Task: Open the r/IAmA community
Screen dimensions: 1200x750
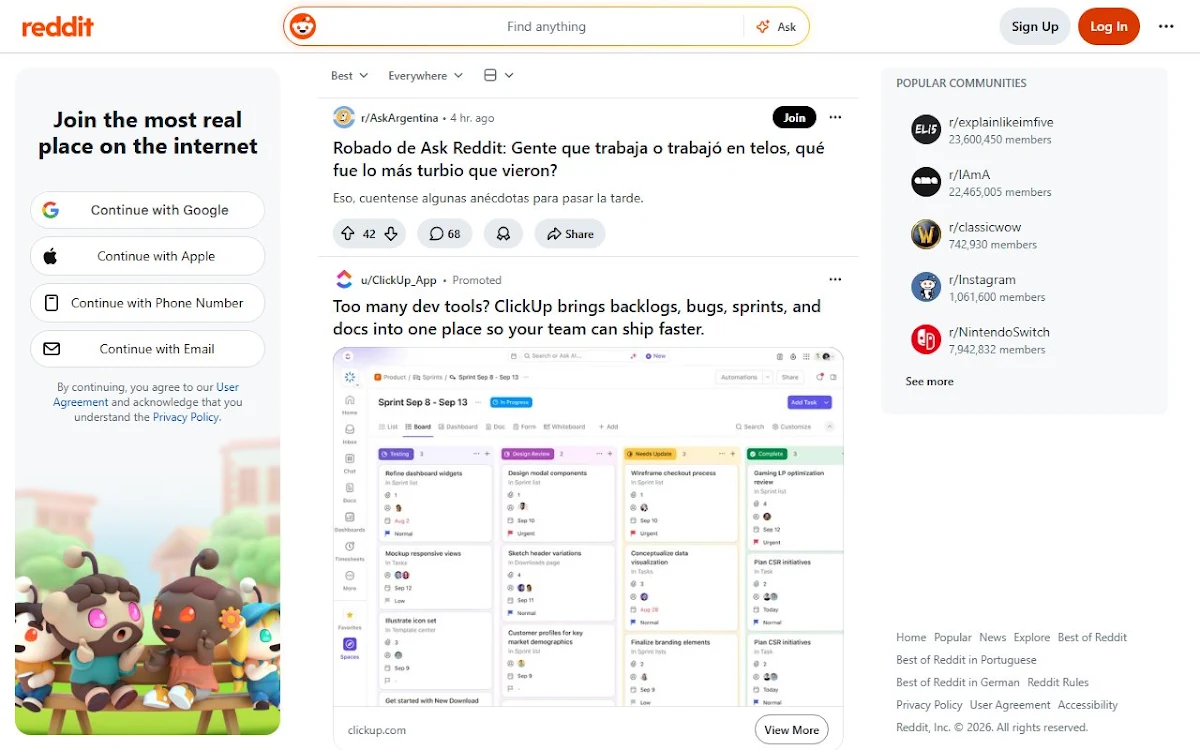Action: click(x=970, y=175)
